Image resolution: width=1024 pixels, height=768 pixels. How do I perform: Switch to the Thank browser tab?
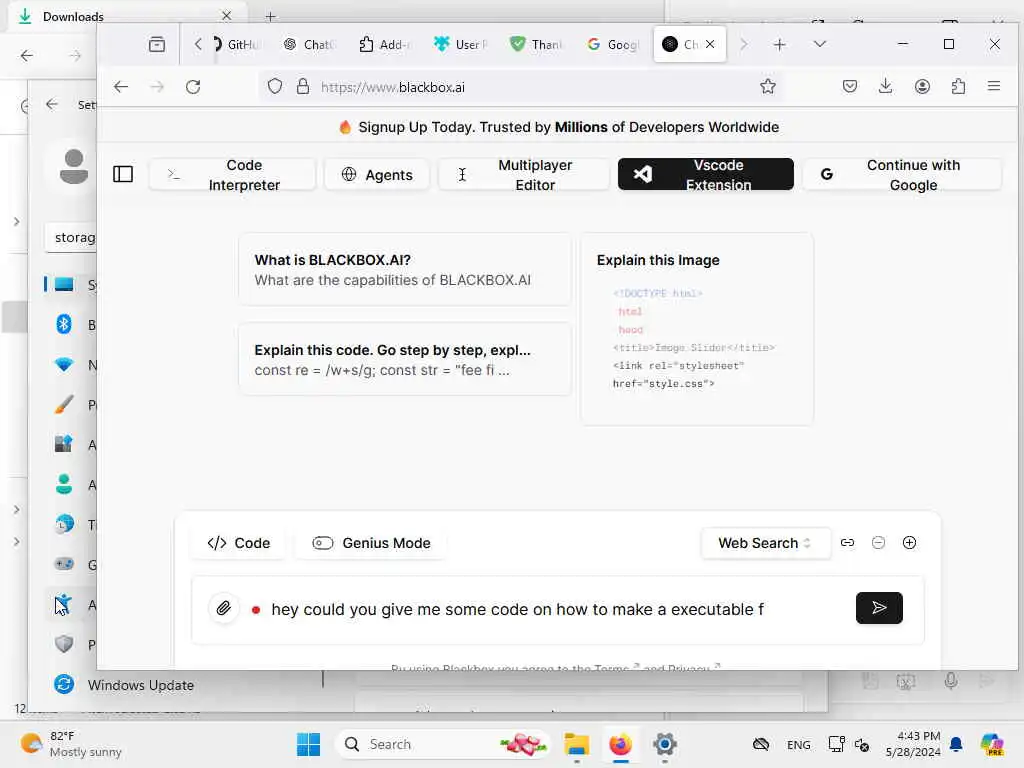[537, 44]
